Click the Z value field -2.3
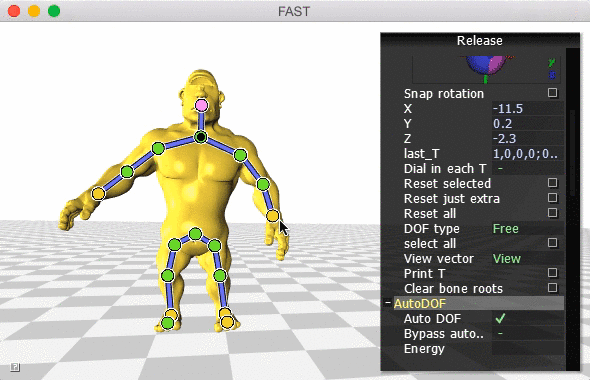 528,138
